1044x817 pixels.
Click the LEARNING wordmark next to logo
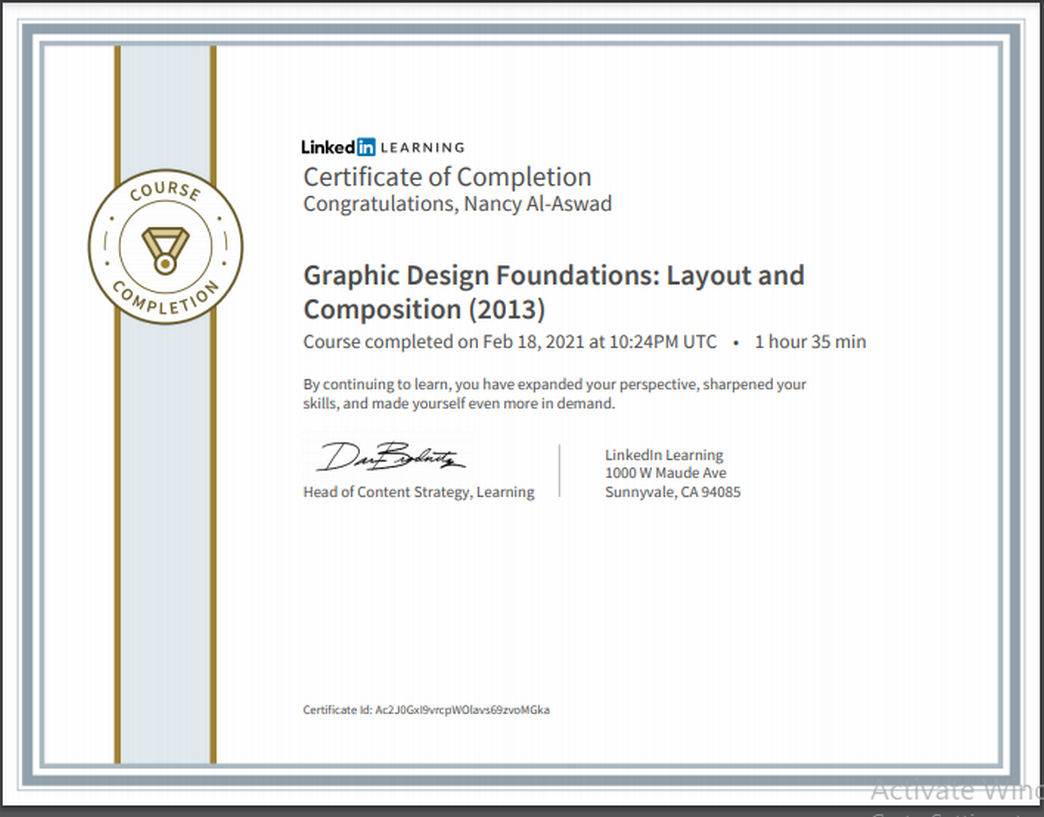point(424,147)
